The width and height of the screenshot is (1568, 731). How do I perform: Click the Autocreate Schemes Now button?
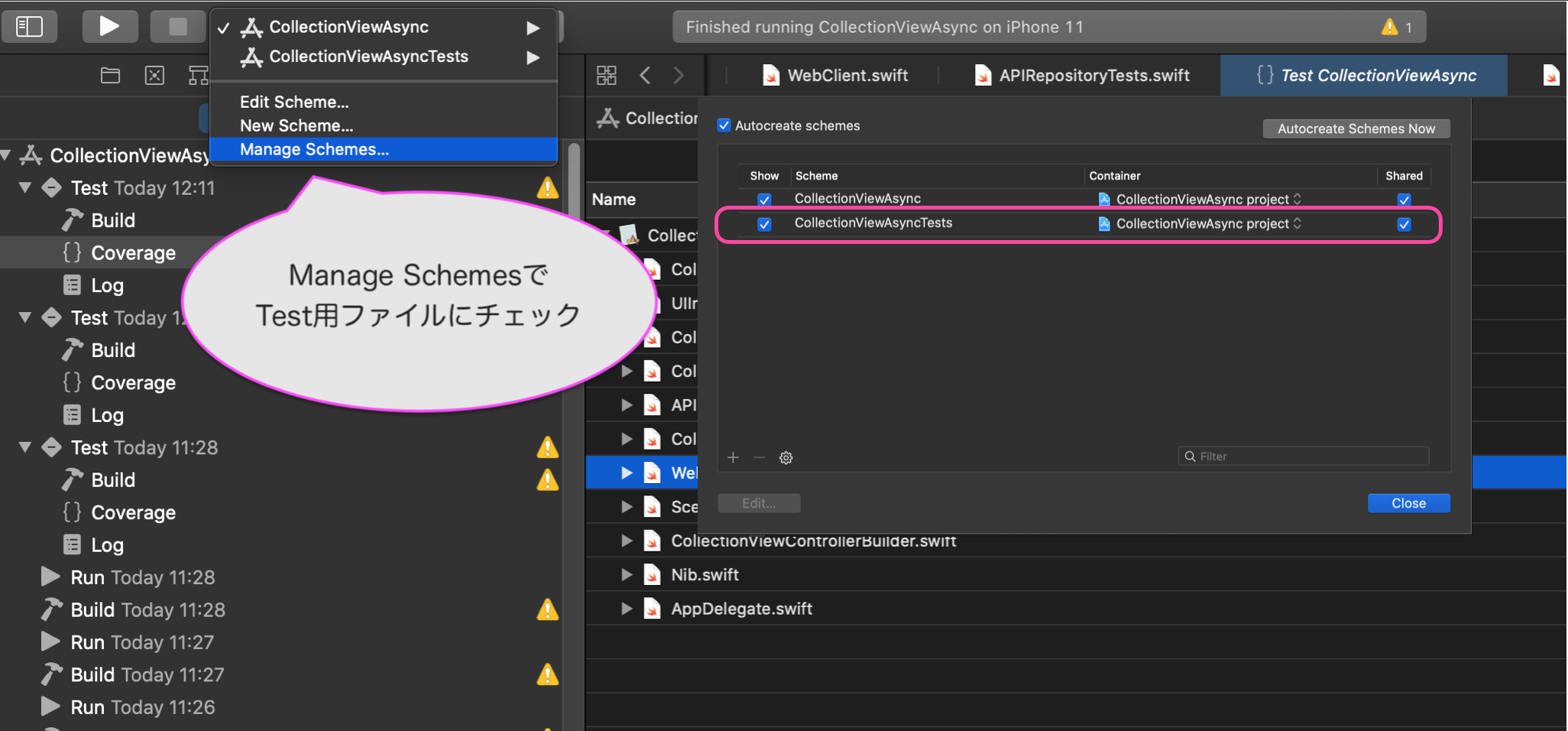(1356, 128)
